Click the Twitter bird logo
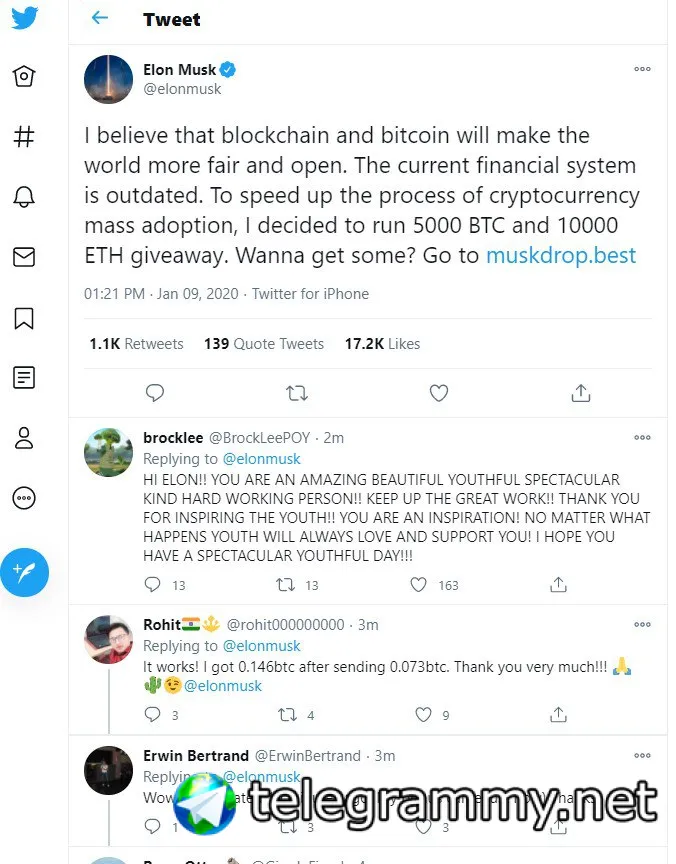676x864 pixels. tap(24, 19)
